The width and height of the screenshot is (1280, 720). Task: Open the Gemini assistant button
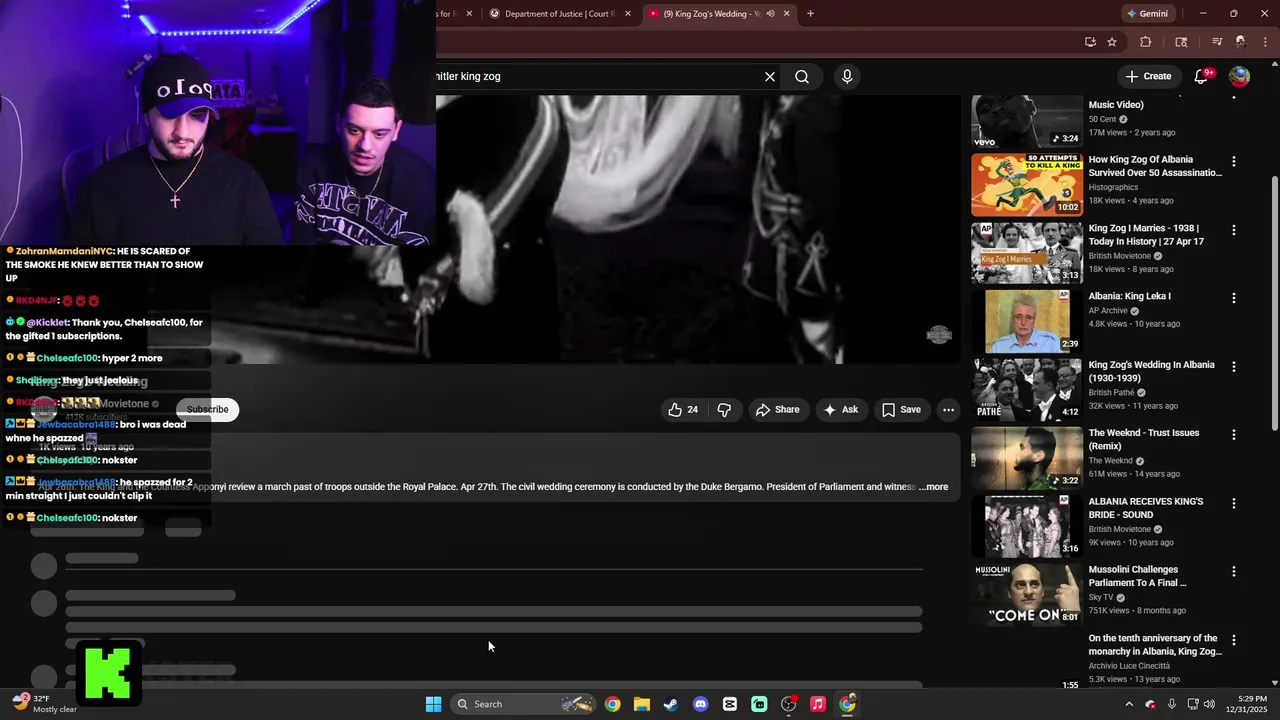(1147, 14)
